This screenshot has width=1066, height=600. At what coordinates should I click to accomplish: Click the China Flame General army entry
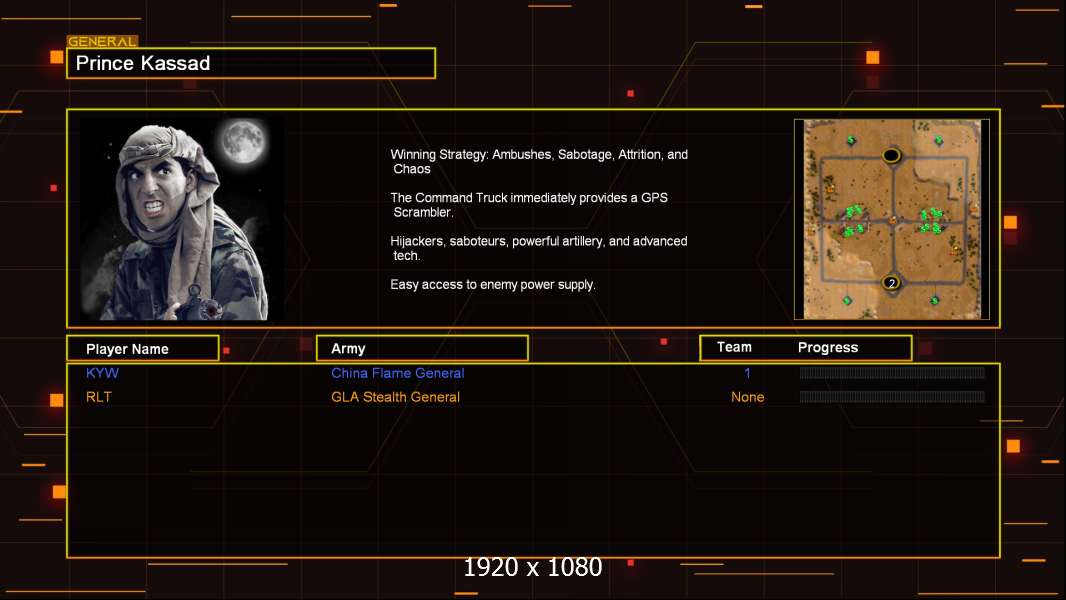(398, 373)
